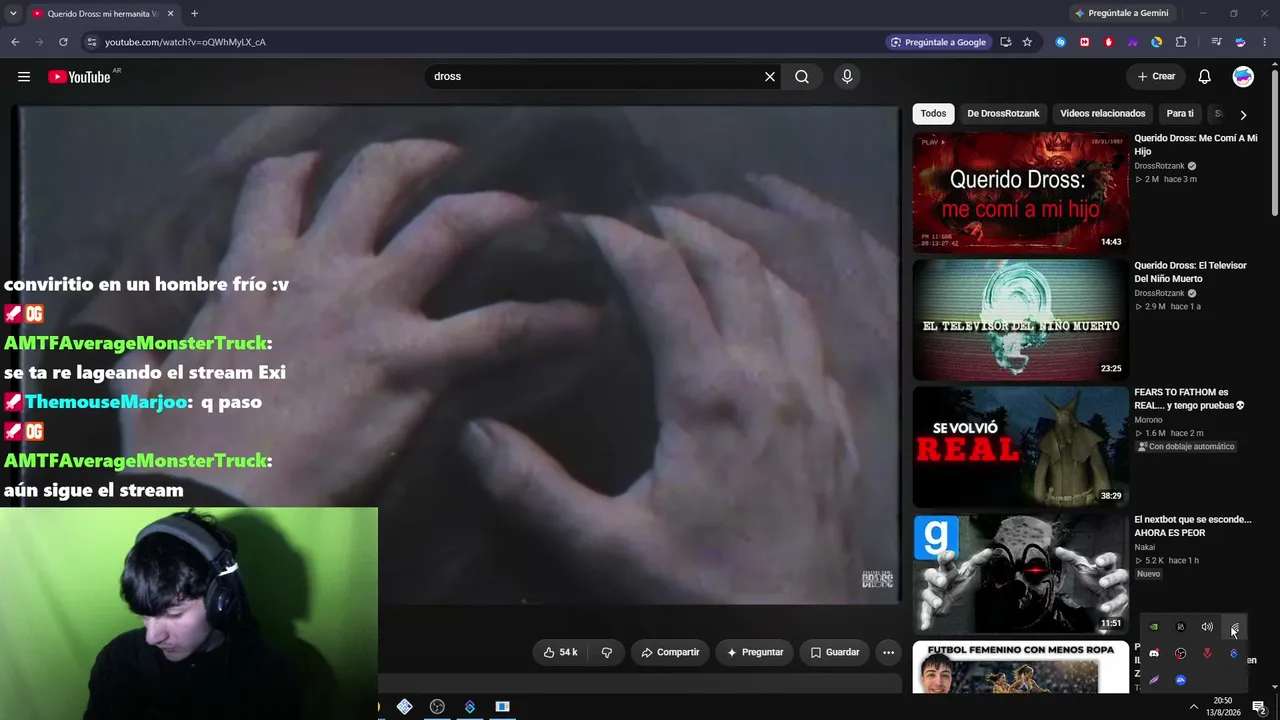This screenshot has height=720, width=1280.
Task: Open the Wi-Fi network tray icon
Action: [x=1234, y=627]
